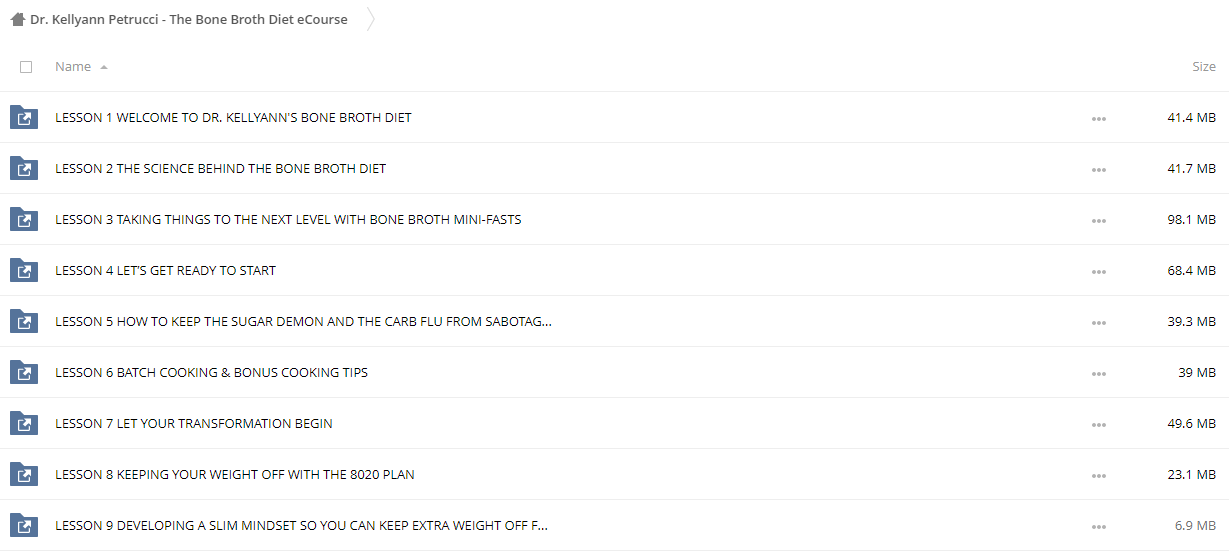
Task: Open more options for LESSON 4 row
Action: click(x=1099, y=271)
